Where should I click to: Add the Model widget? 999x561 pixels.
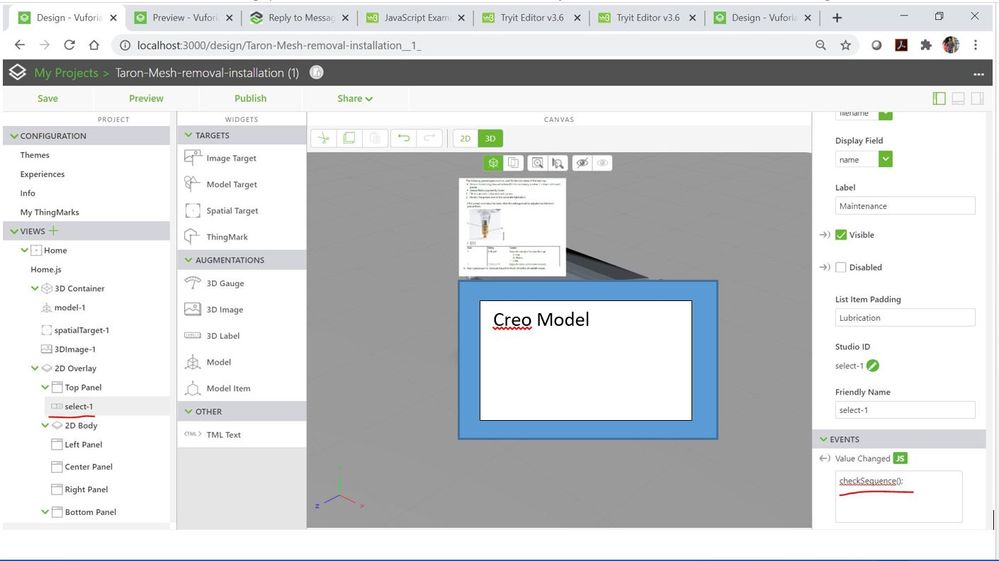(208, 362)
